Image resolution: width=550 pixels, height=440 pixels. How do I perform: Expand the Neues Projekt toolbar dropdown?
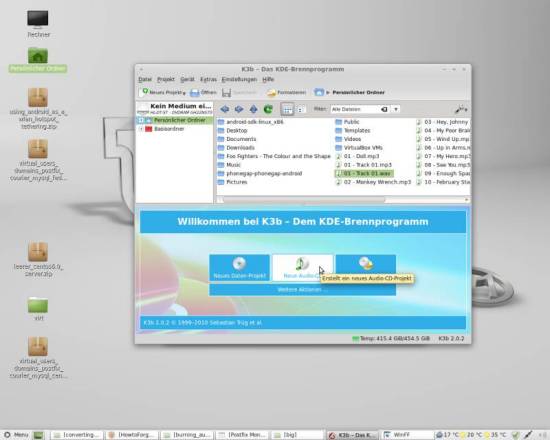pyautogui.click(x=184, y=93)
